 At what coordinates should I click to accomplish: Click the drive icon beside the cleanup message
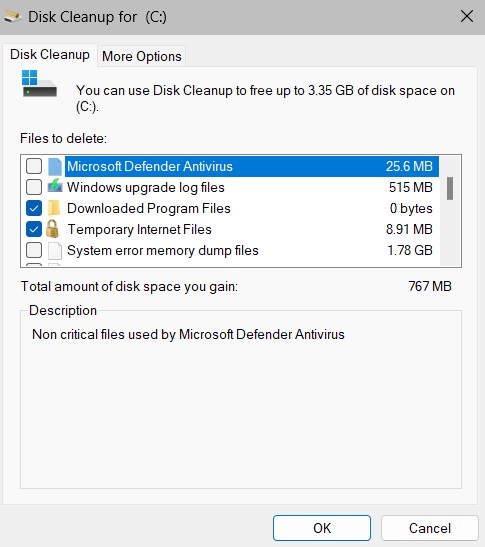(39, 84)
